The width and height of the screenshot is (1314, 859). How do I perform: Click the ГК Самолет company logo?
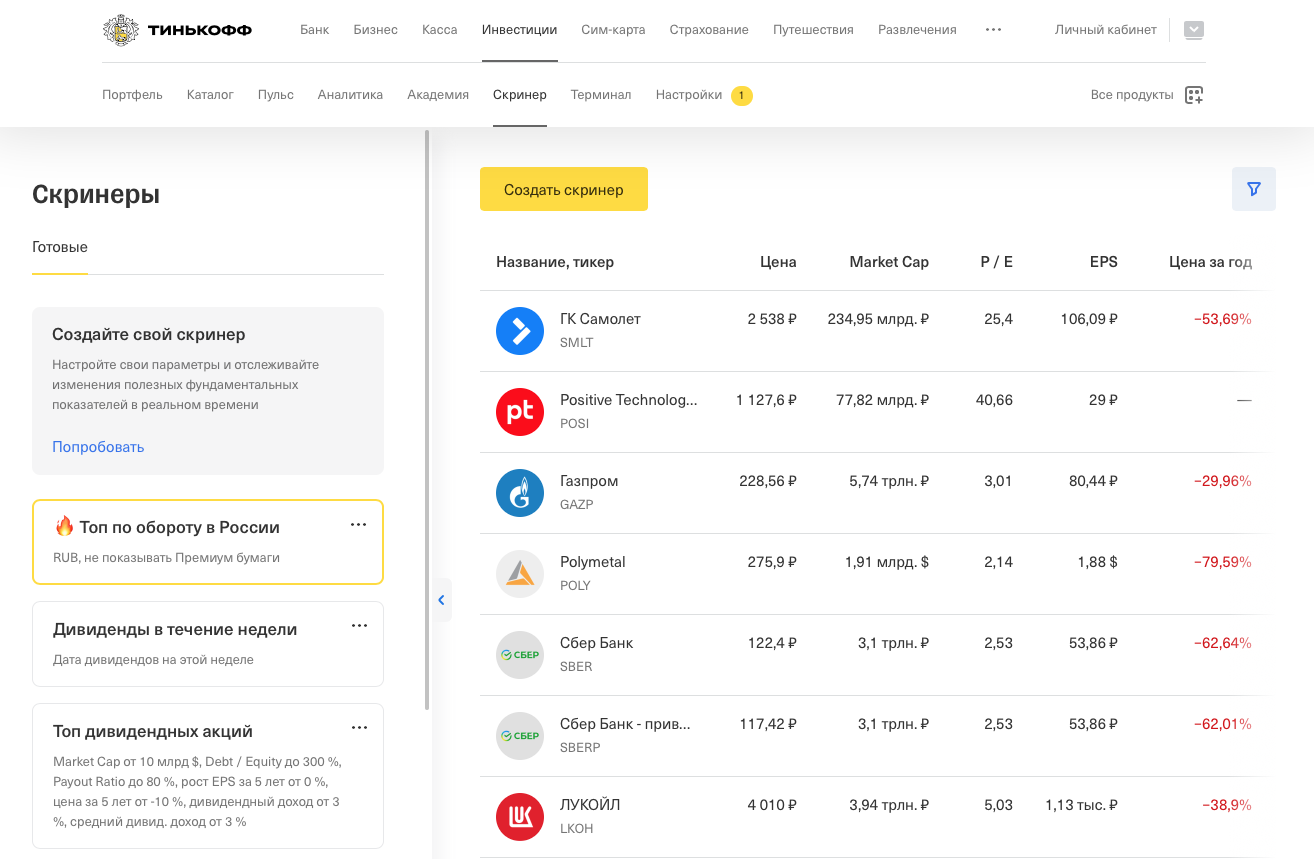[x=520, y=331]
